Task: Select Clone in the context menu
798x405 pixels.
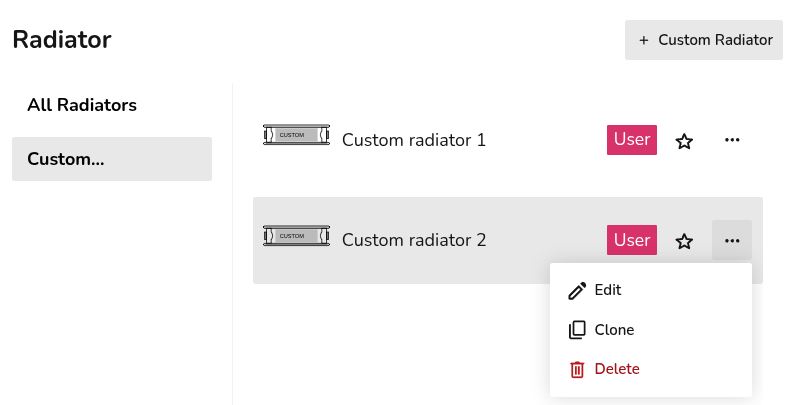Action: click(x=614, y=330)
